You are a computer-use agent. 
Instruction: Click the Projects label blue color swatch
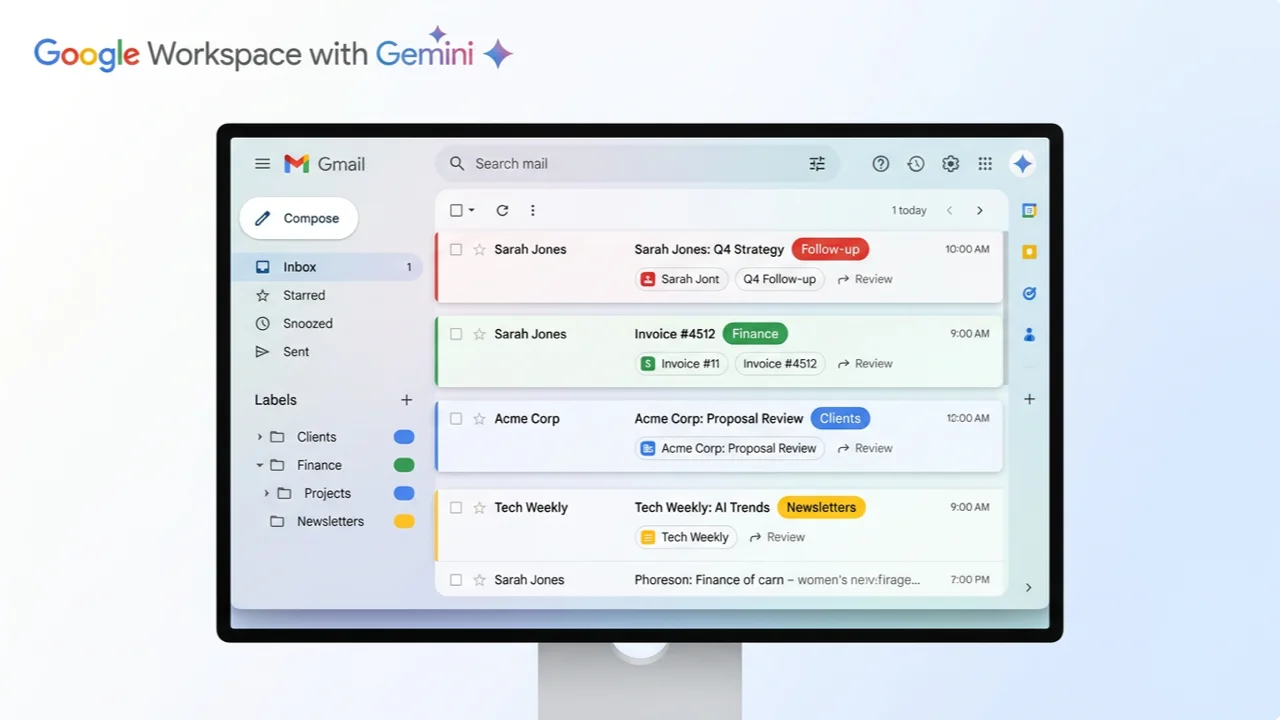point(404,493)
